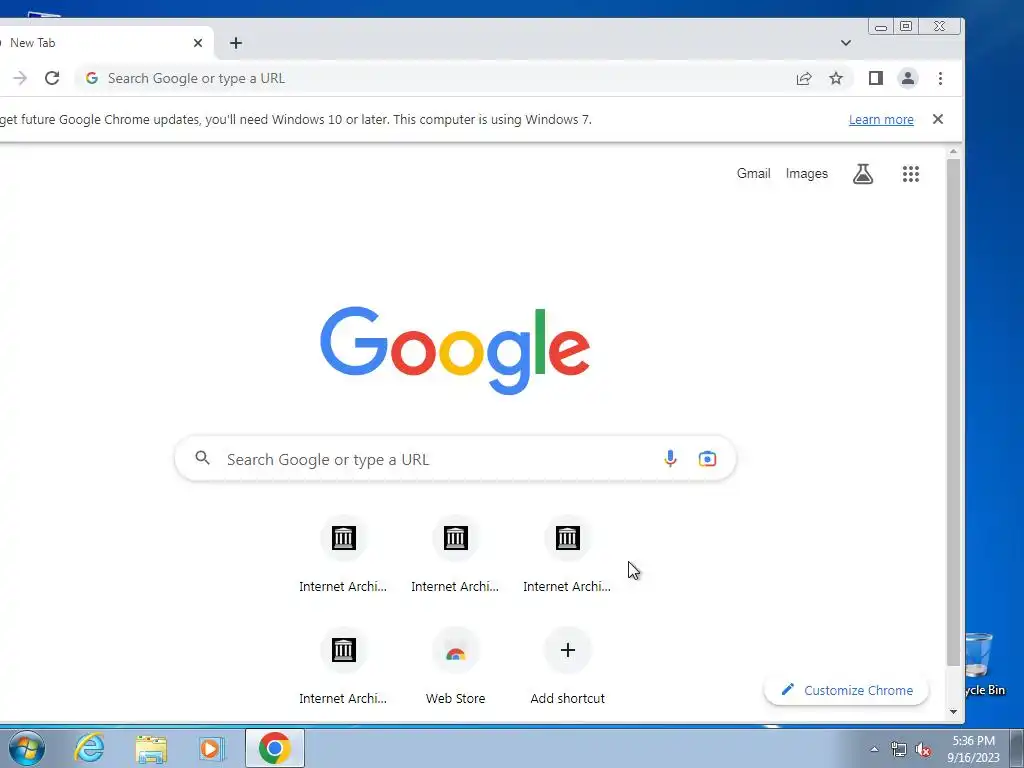
Task: Open the third Internet Archive shortcut in the top row
Action: pos(568,554)
